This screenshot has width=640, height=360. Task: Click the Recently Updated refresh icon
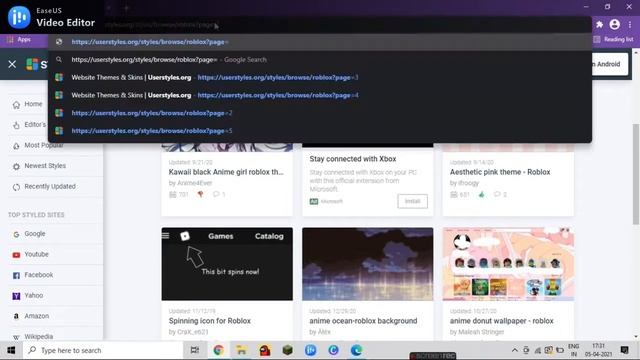point(16,187)
